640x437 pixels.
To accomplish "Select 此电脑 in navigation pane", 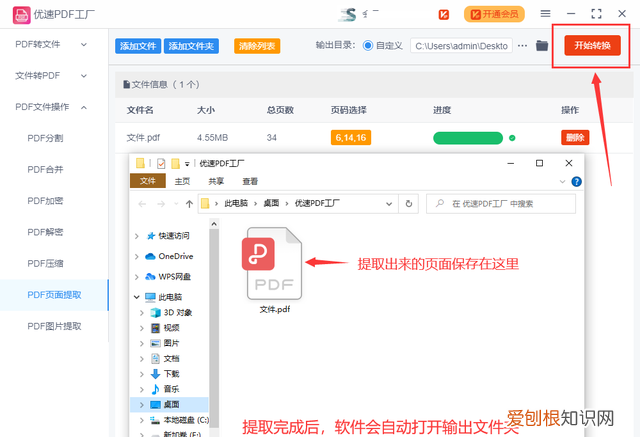I will tap(170, 297).
